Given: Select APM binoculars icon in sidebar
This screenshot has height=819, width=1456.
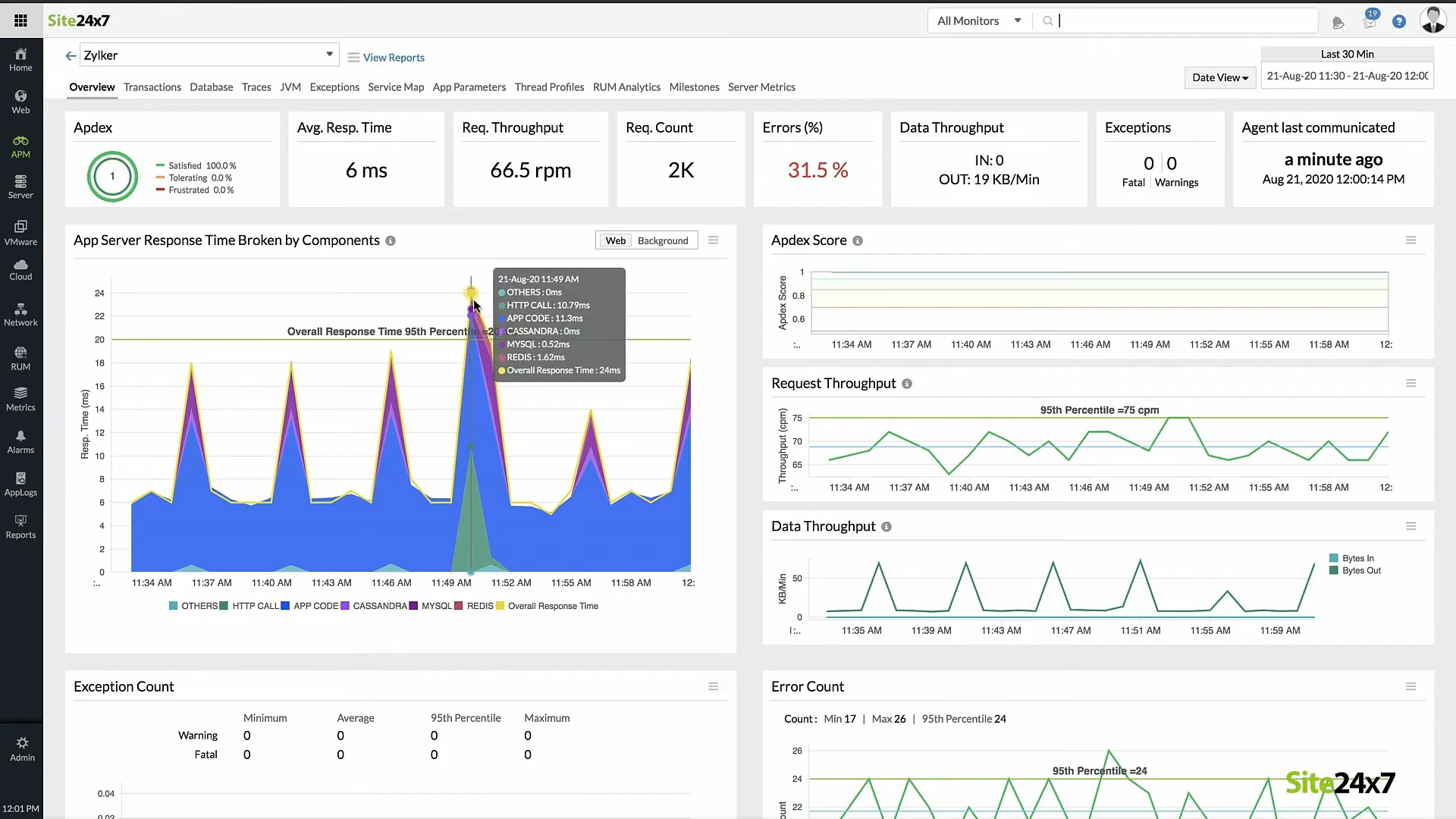Looking at the screenshot, I should click(20, 141).
